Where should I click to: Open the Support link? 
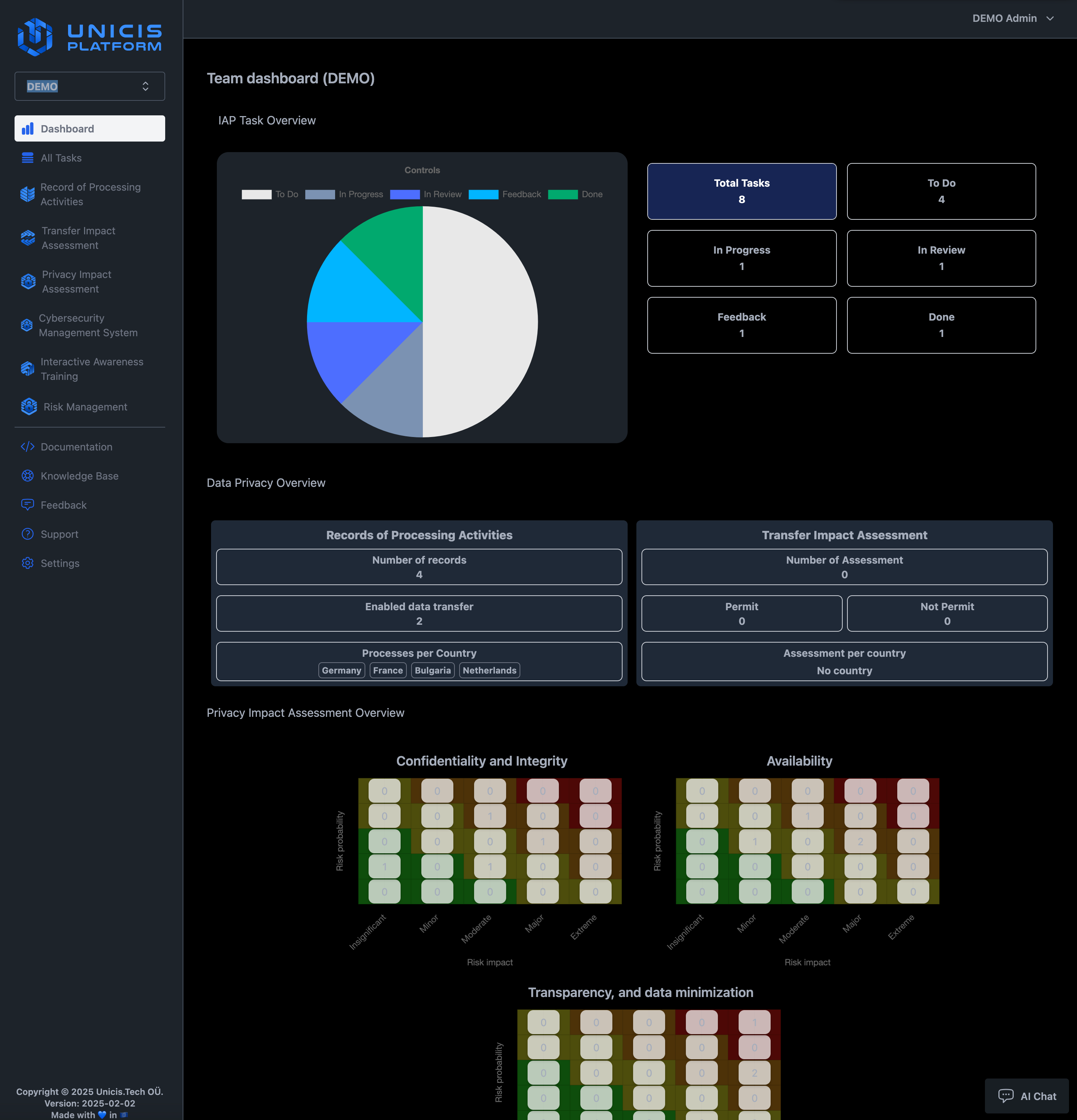point(90,534)
